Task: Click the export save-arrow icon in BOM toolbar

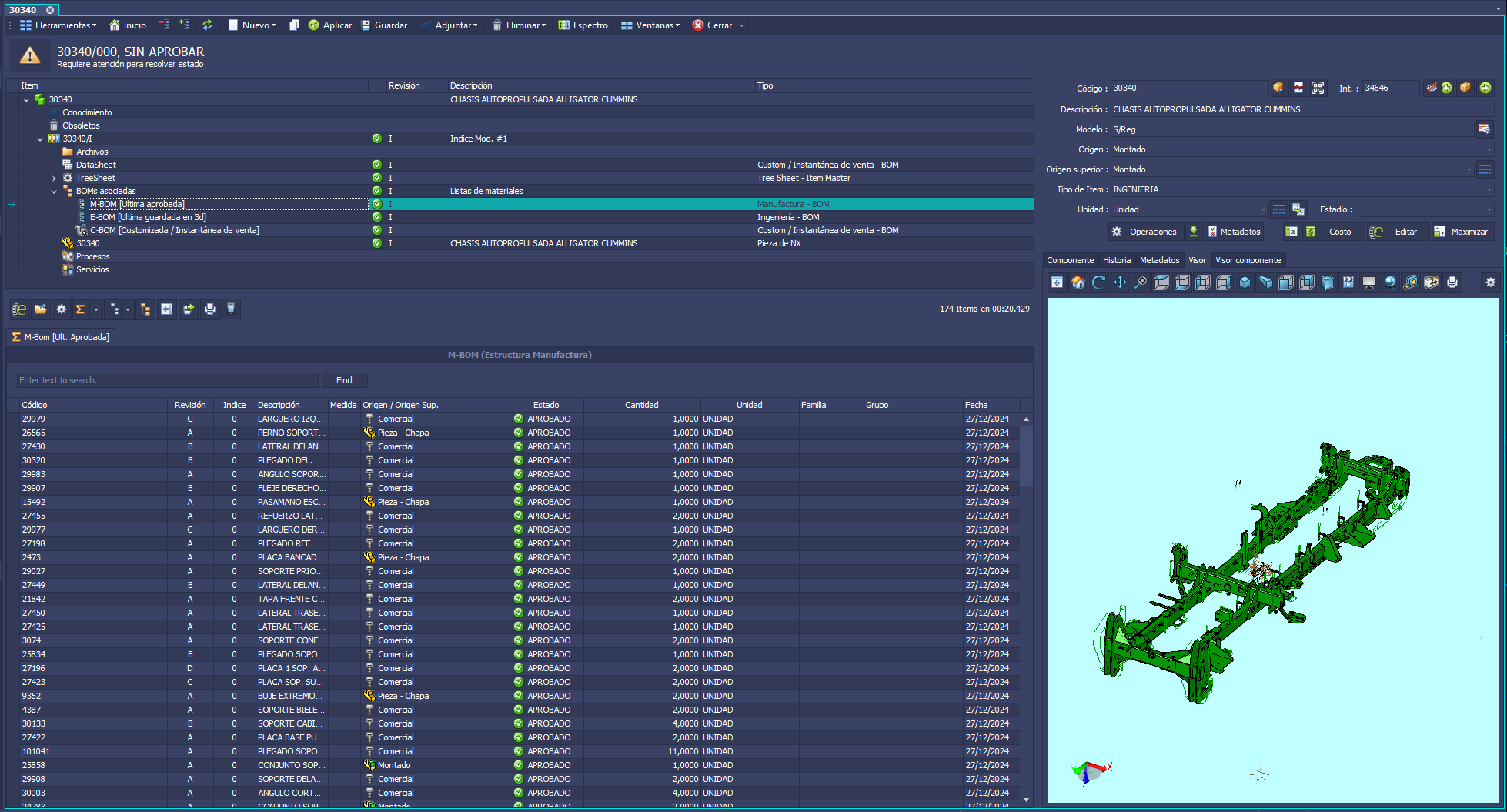Action: point(188,309)
